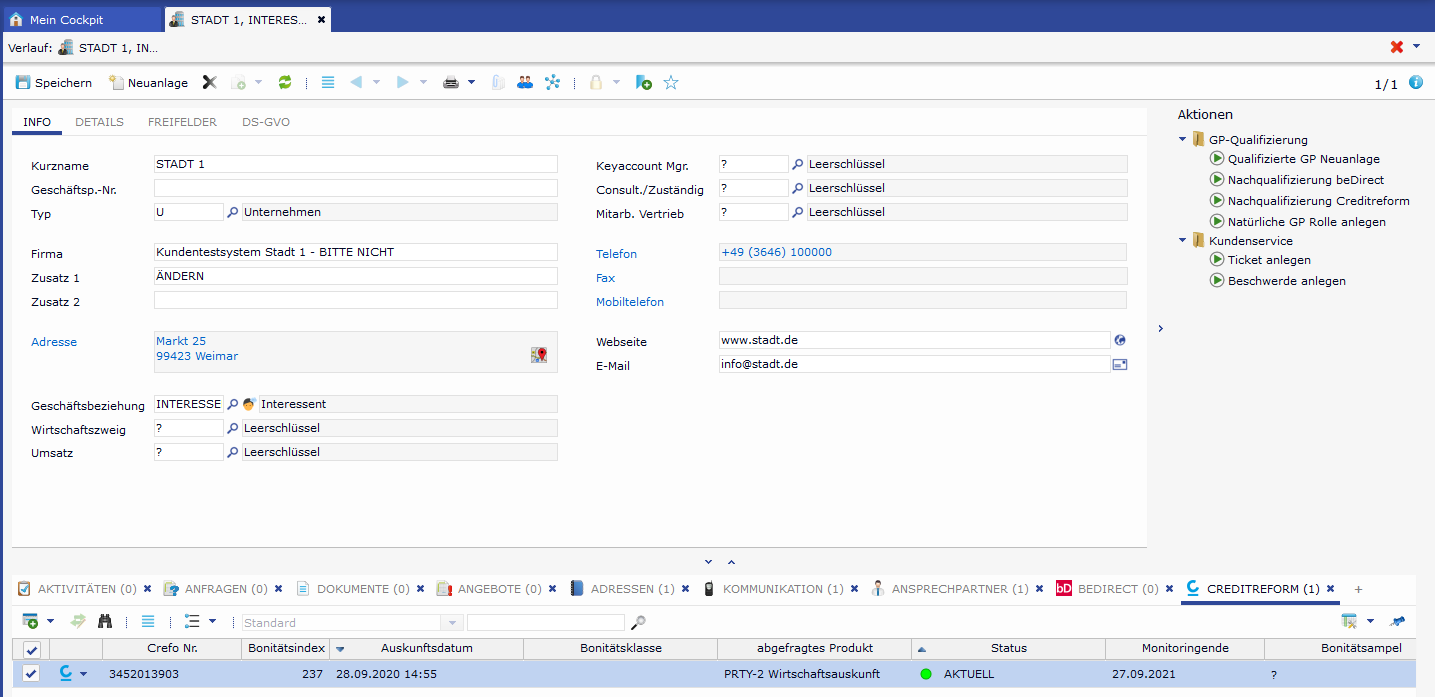
Task: Switch to the DETAILS tab
Action: coord(99,122)
